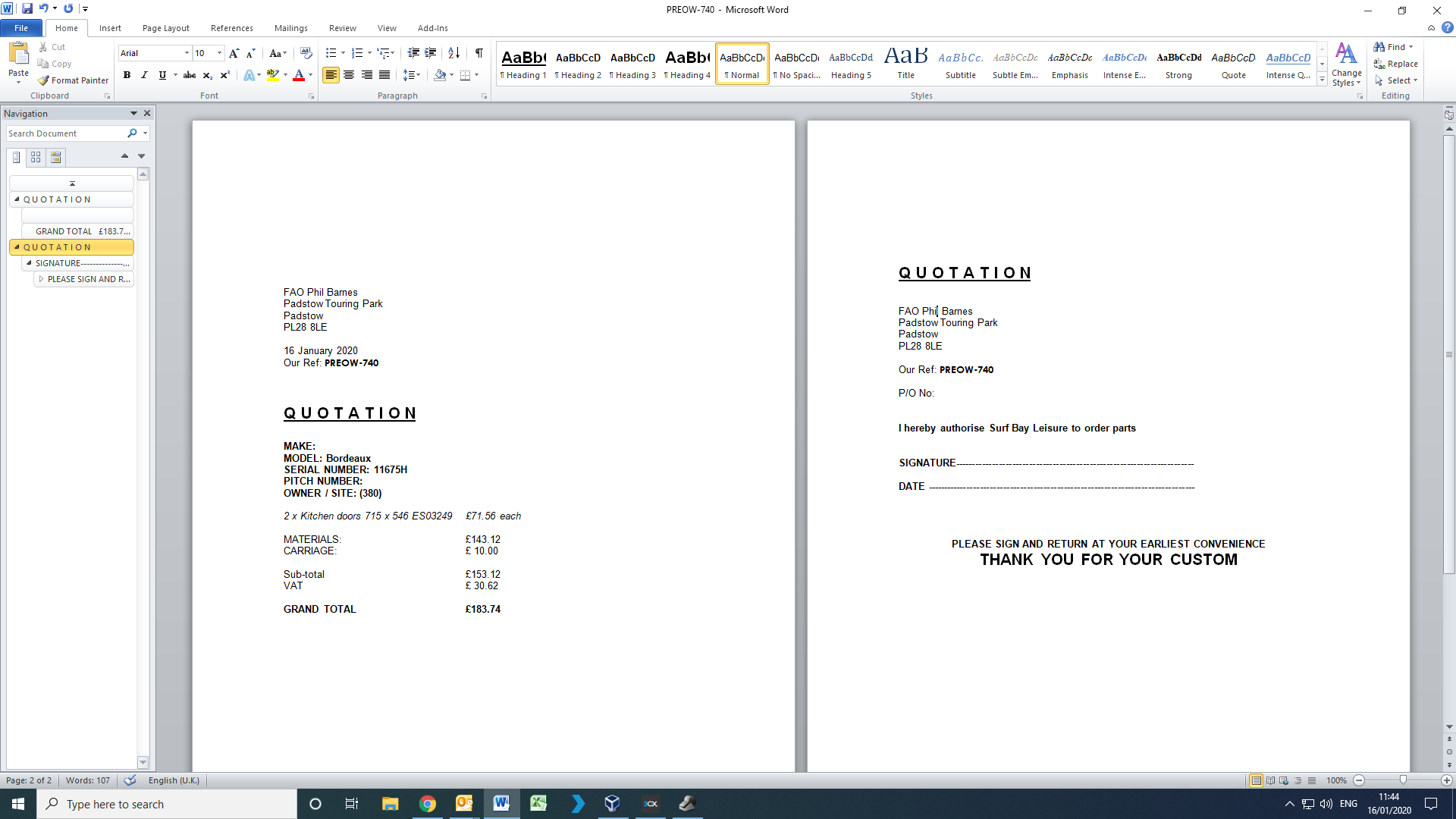This screenshot has width=1456, height=819.
Task: Open the font size dropdown showing 10
Action: coord(219,53)
